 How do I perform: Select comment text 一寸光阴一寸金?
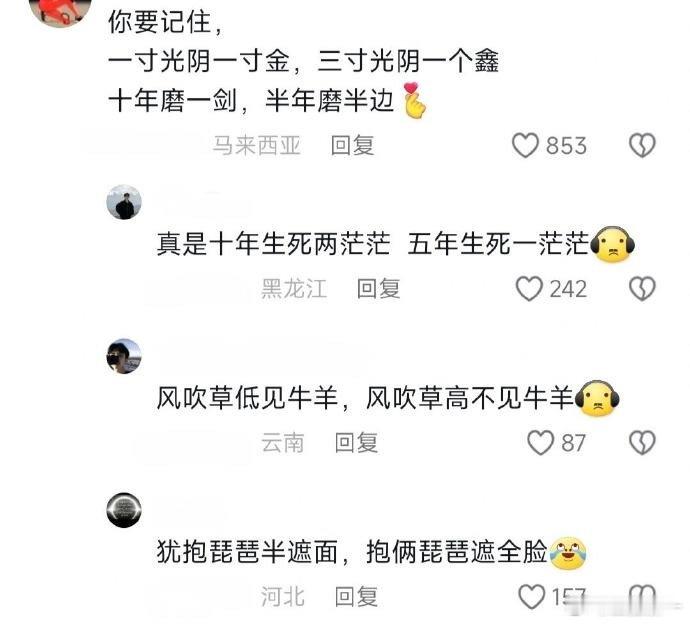[199, 61]
